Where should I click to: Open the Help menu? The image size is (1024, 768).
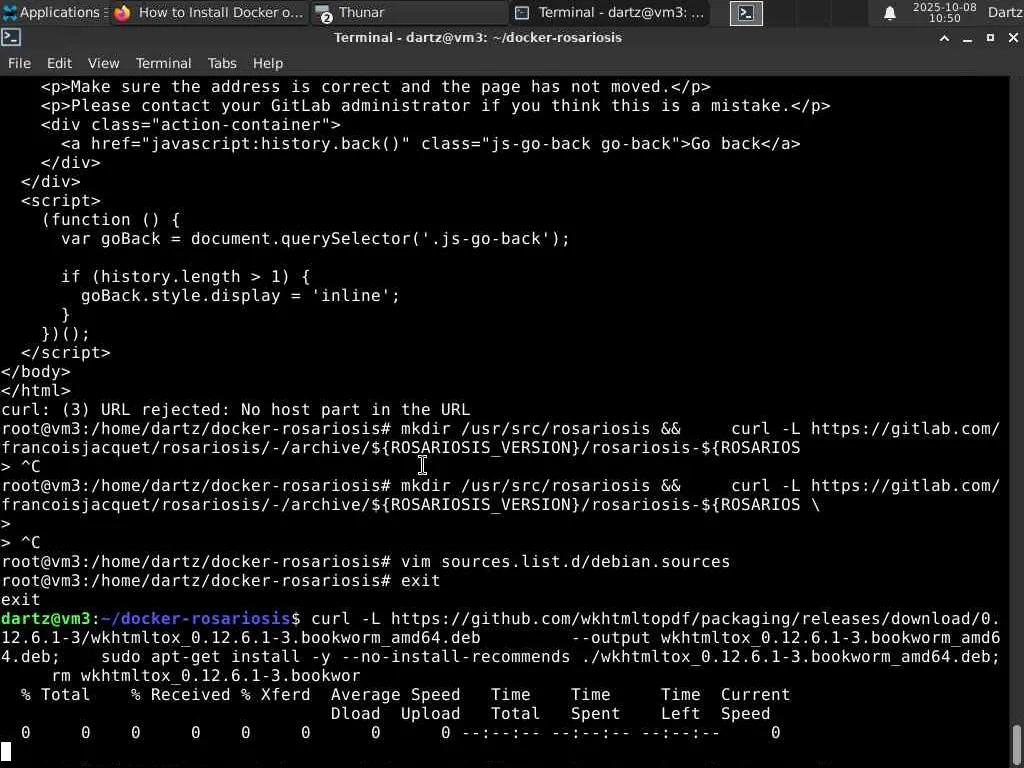[x=268, y=63]
